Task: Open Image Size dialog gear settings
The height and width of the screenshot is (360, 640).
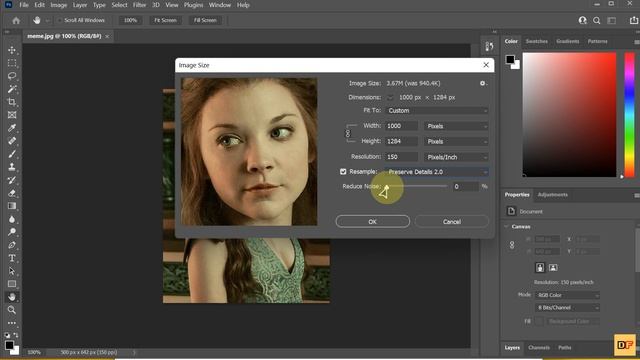Action: 483,83
